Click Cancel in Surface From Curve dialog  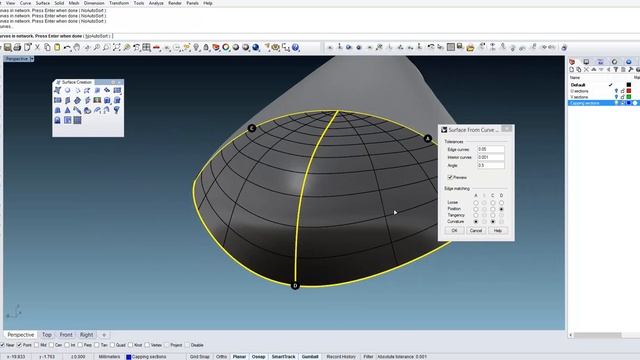tap(476, 231)
